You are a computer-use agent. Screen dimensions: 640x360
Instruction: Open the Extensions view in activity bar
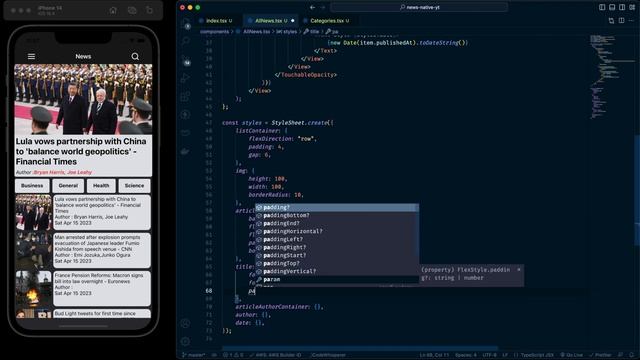(186, 96)
